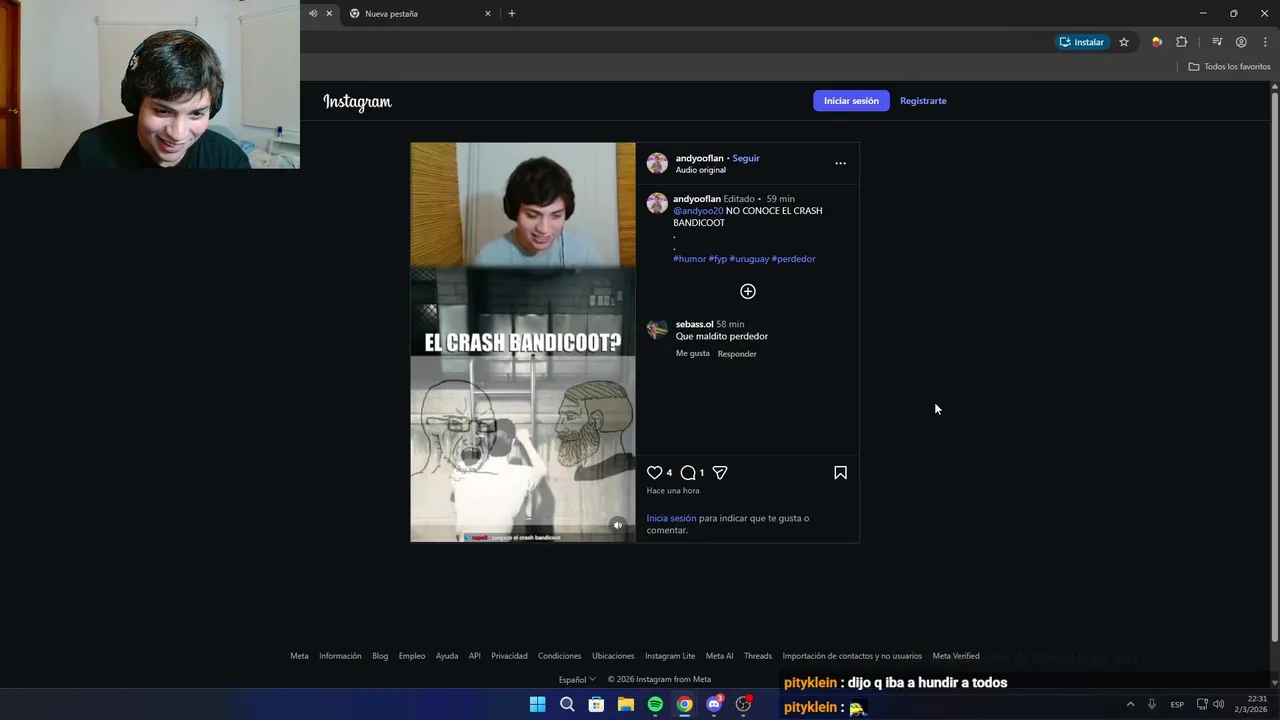The width and height of the screenshot is (1280, 720).
Task: Open the Chrome extensions puzzle icon
Action: coord(1182,42)
